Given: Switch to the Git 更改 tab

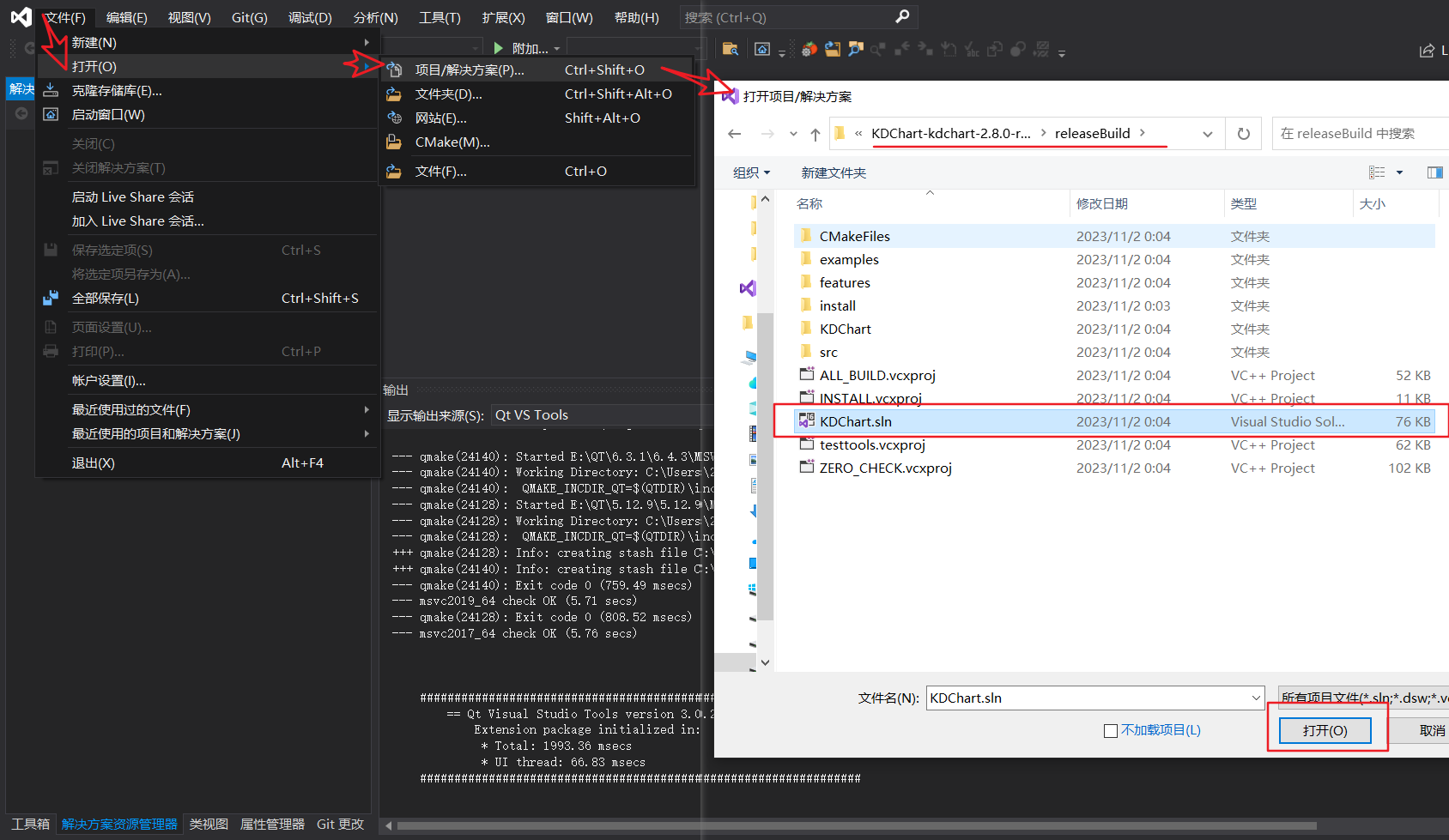Looking at the screenshot, I should pos(340,825).
